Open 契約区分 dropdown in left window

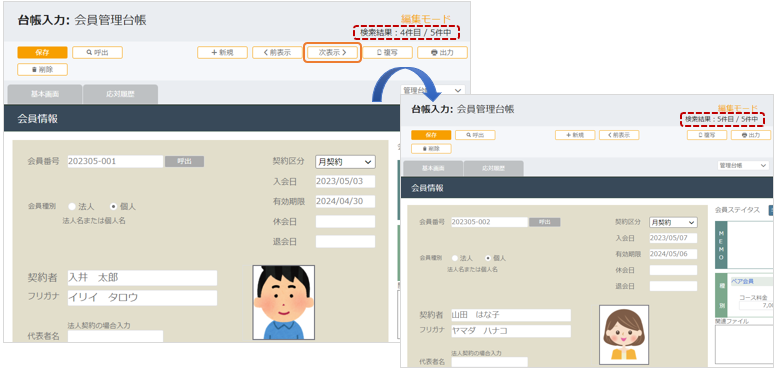click(345, 162)
